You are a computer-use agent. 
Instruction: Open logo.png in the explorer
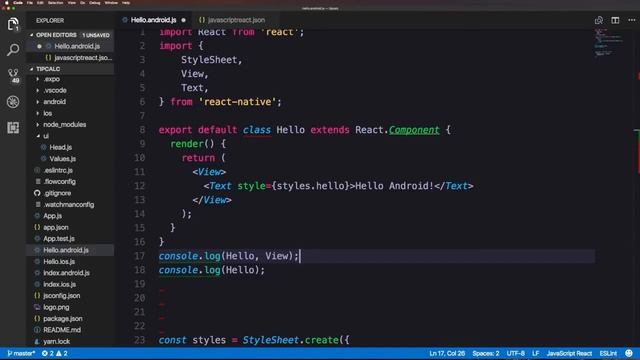coord(56,307)
